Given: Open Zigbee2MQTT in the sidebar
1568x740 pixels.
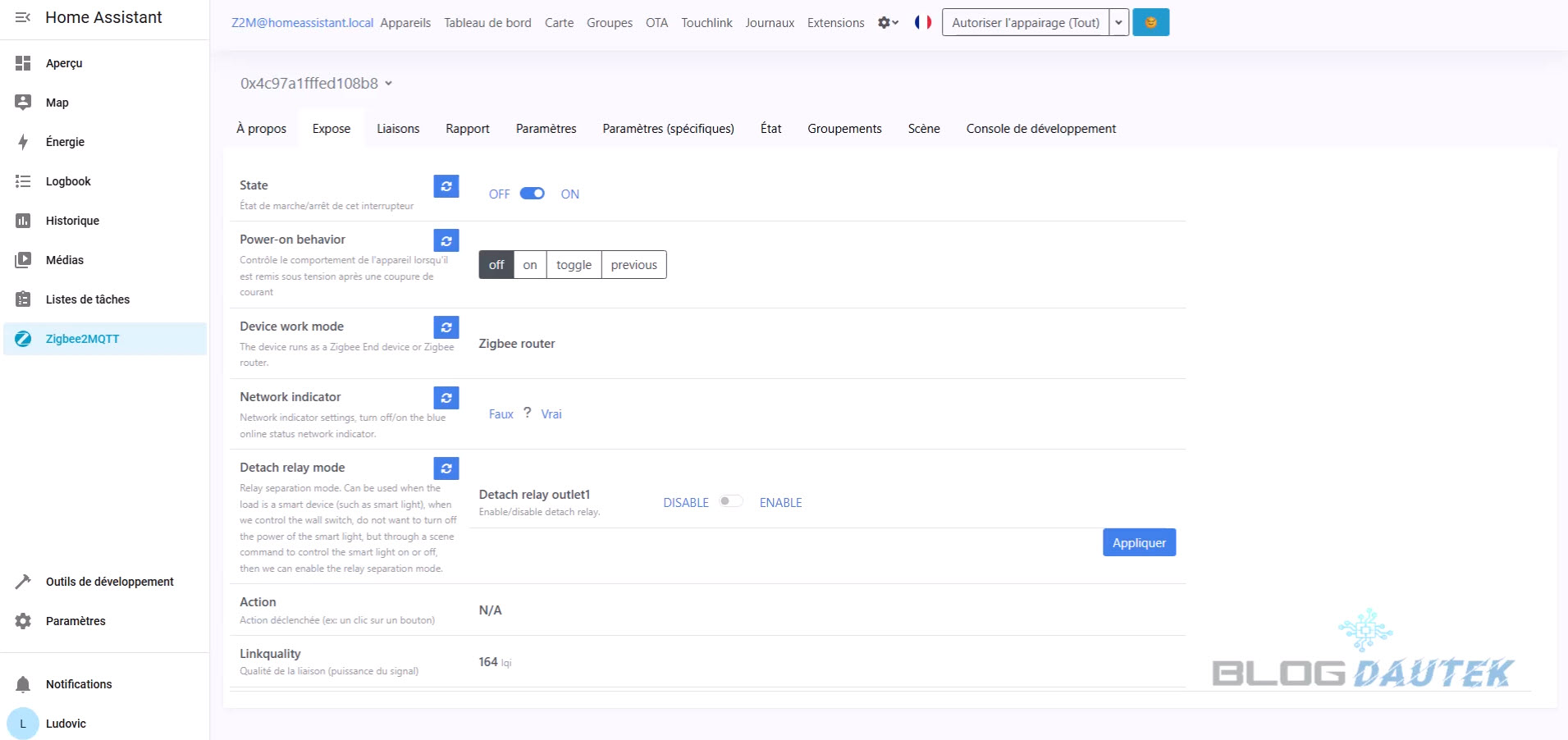Looking at the screenshot, I should tap(82, 339).
